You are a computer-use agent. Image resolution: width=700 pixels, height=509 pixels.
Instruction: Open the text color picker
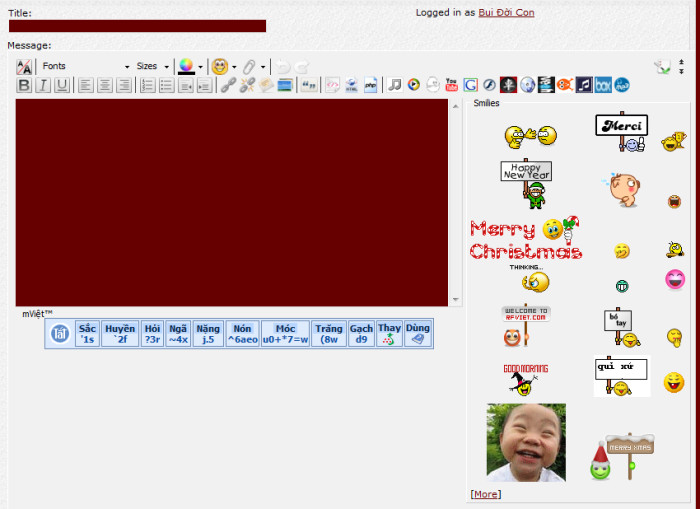click(x=186, y=66)
